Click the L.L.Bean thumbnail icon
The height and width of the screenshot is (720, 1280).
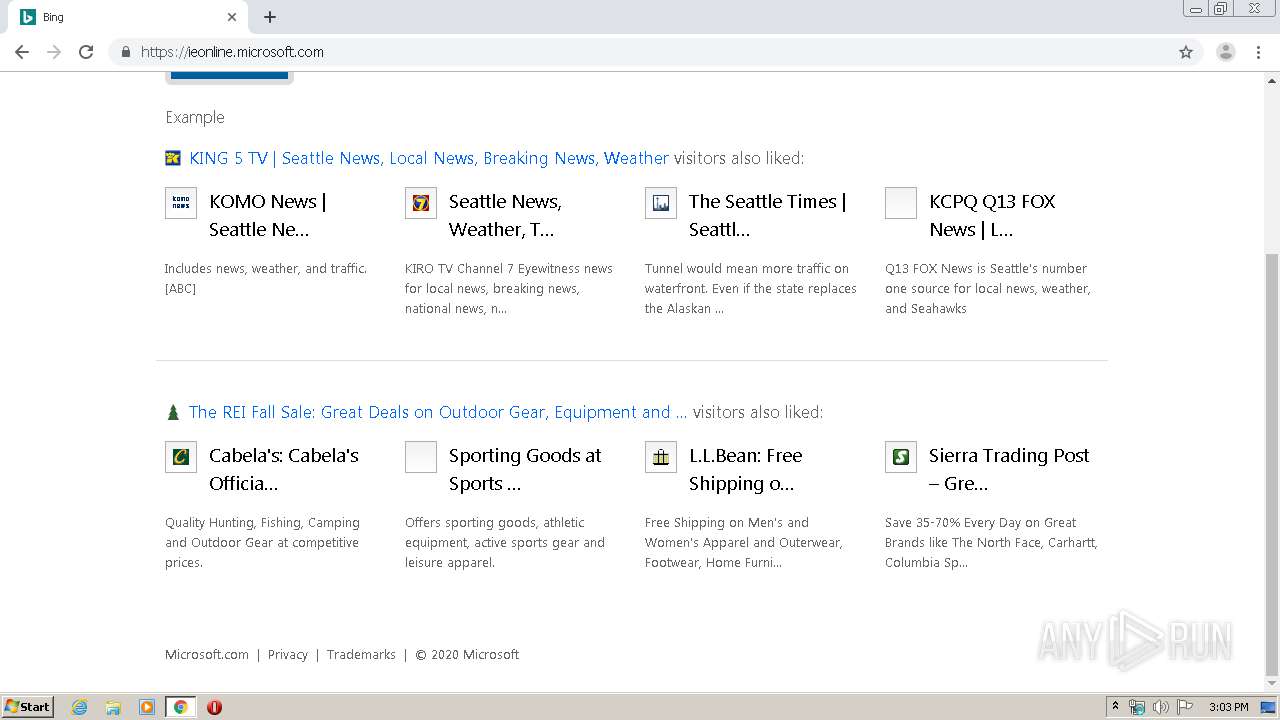tap(661, 457)
